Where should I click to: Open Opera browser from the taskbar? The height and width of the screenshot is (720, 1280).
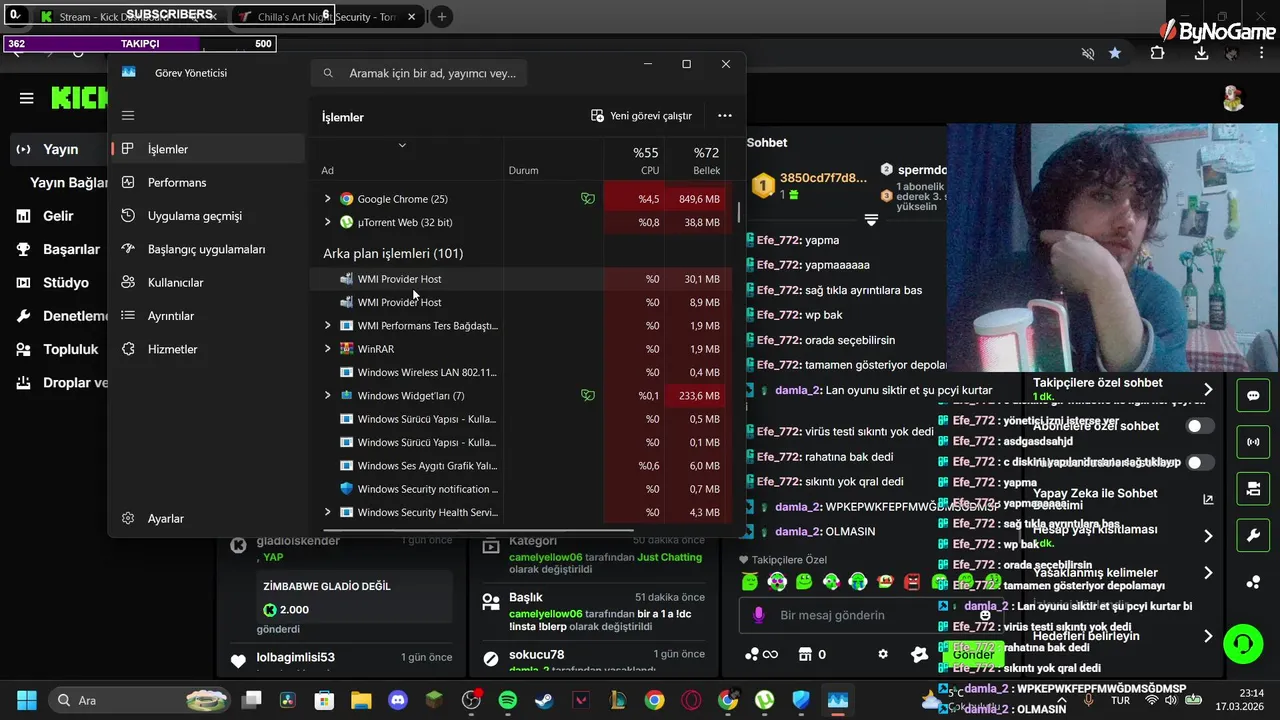(691, 700)
